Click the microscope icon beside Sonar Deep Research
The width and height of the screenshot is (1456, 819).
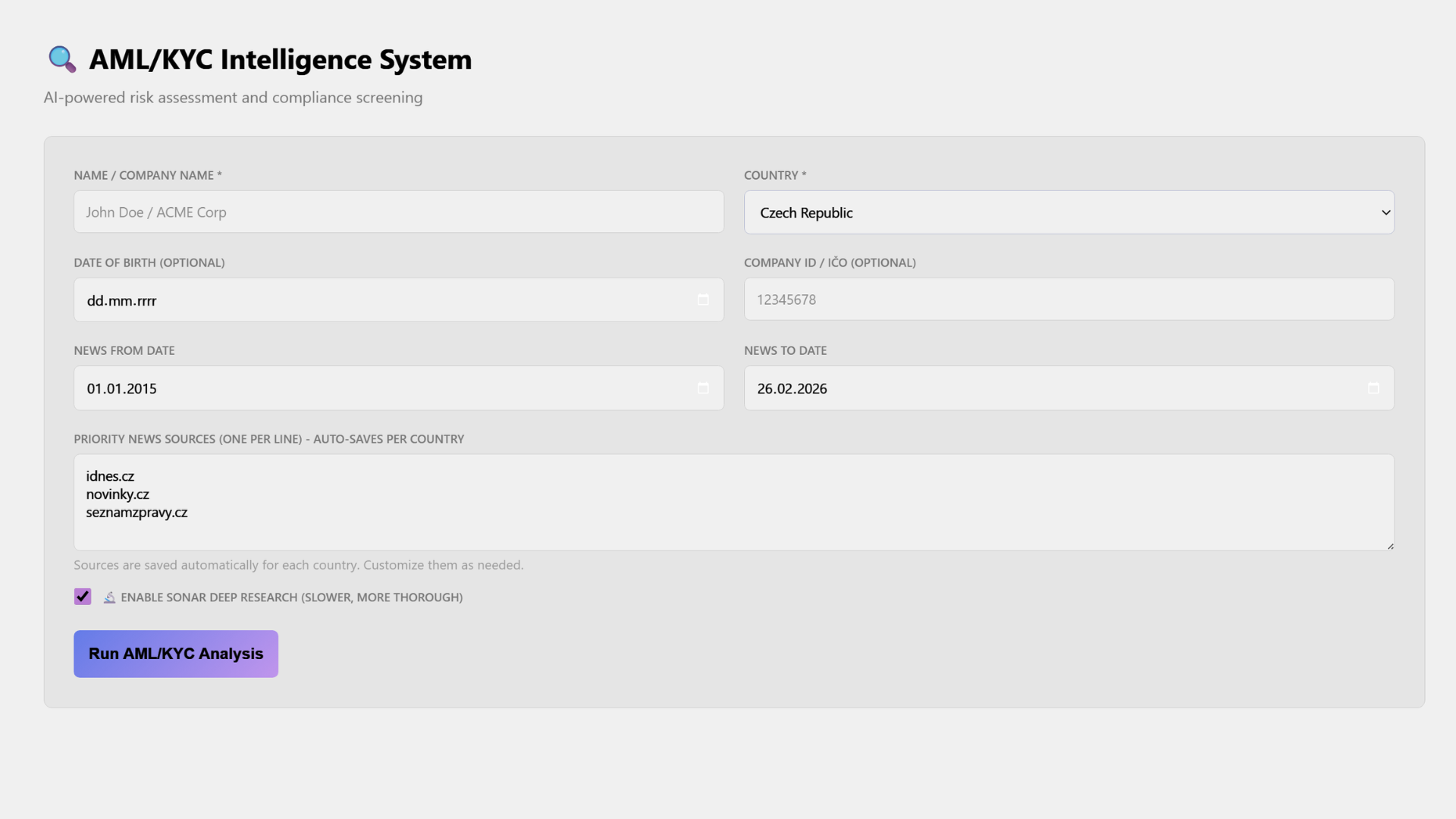pyautogui.click(x=110, y=598)
